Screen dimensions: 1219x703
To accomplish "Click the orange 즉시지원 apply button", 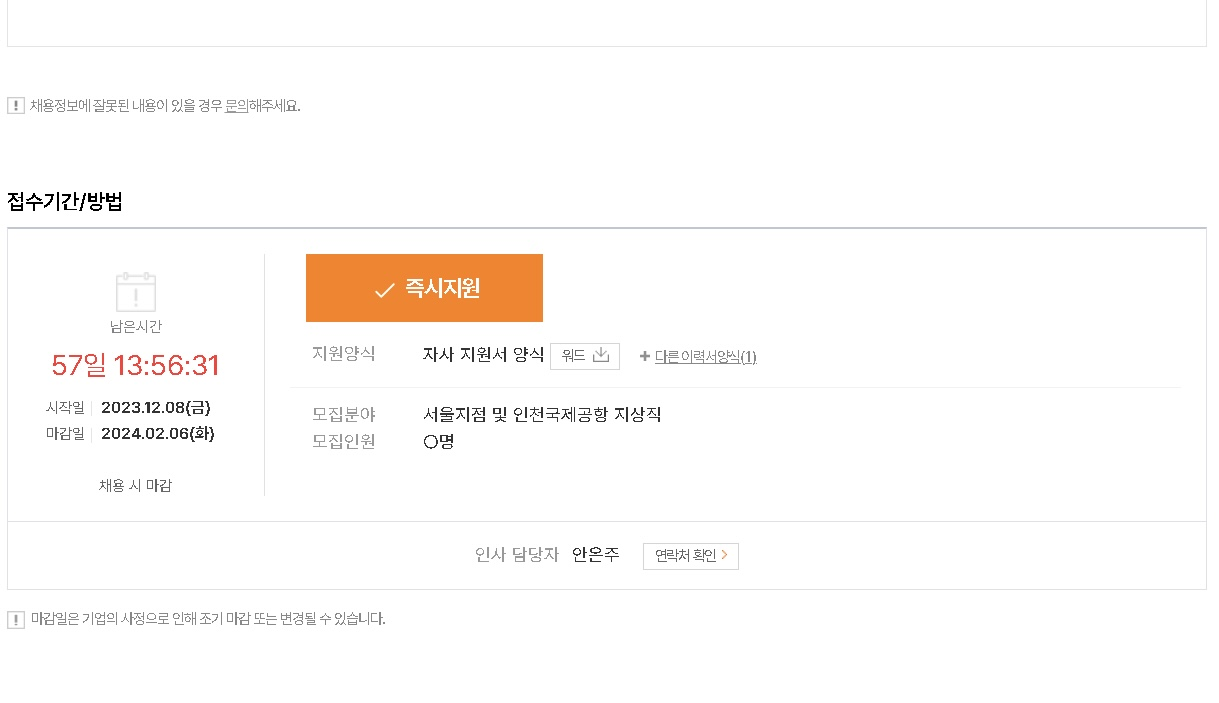I will click(x=424, y=288).
